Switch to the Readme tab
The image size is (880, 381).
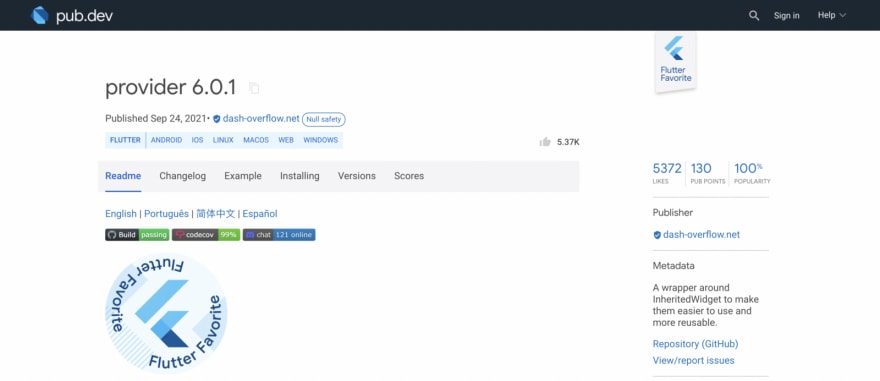[x=123, y=176]
